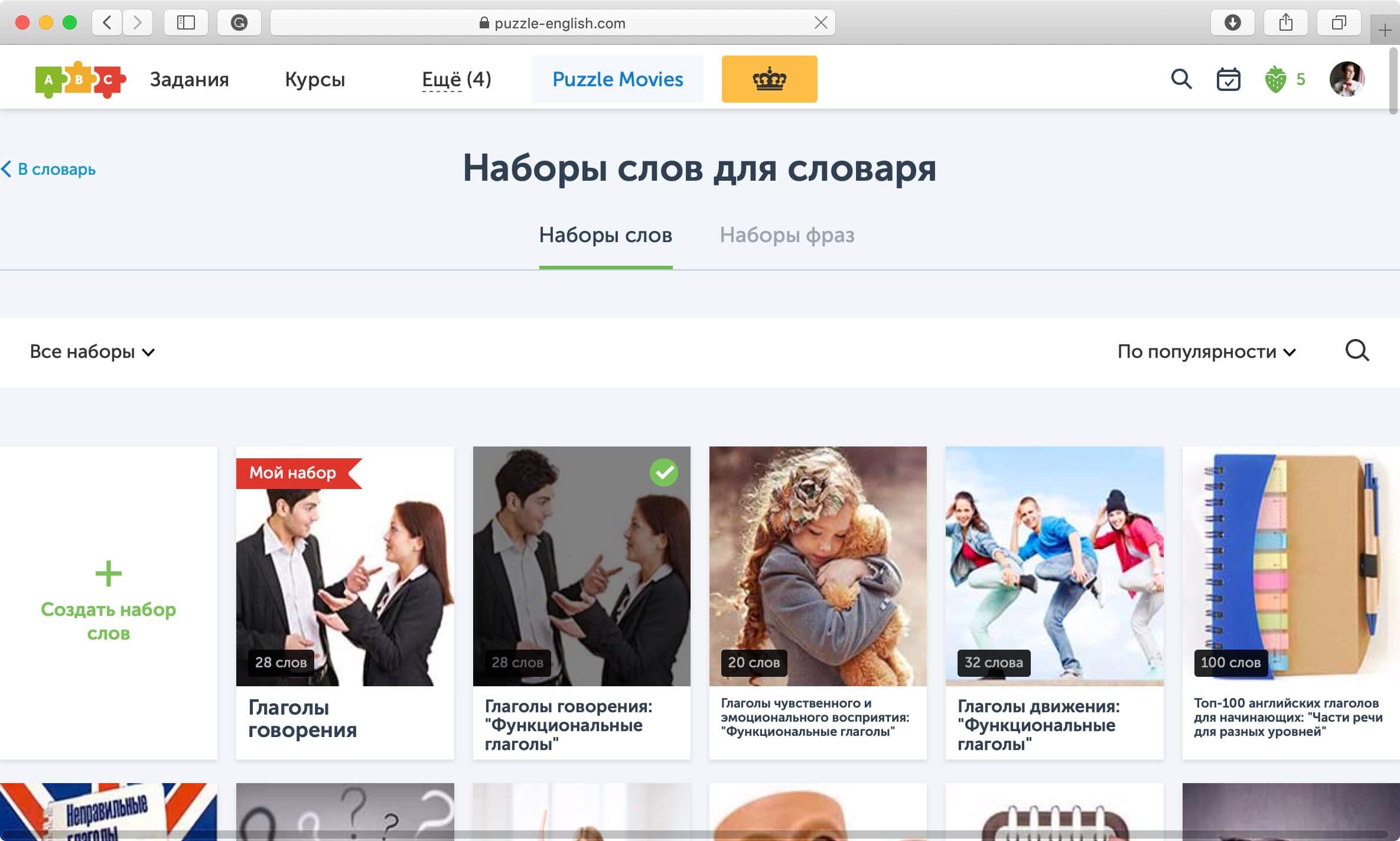Click the Мой набор red ribbon label
This screenshot has height=841, width=1400.
coord(298,473)
